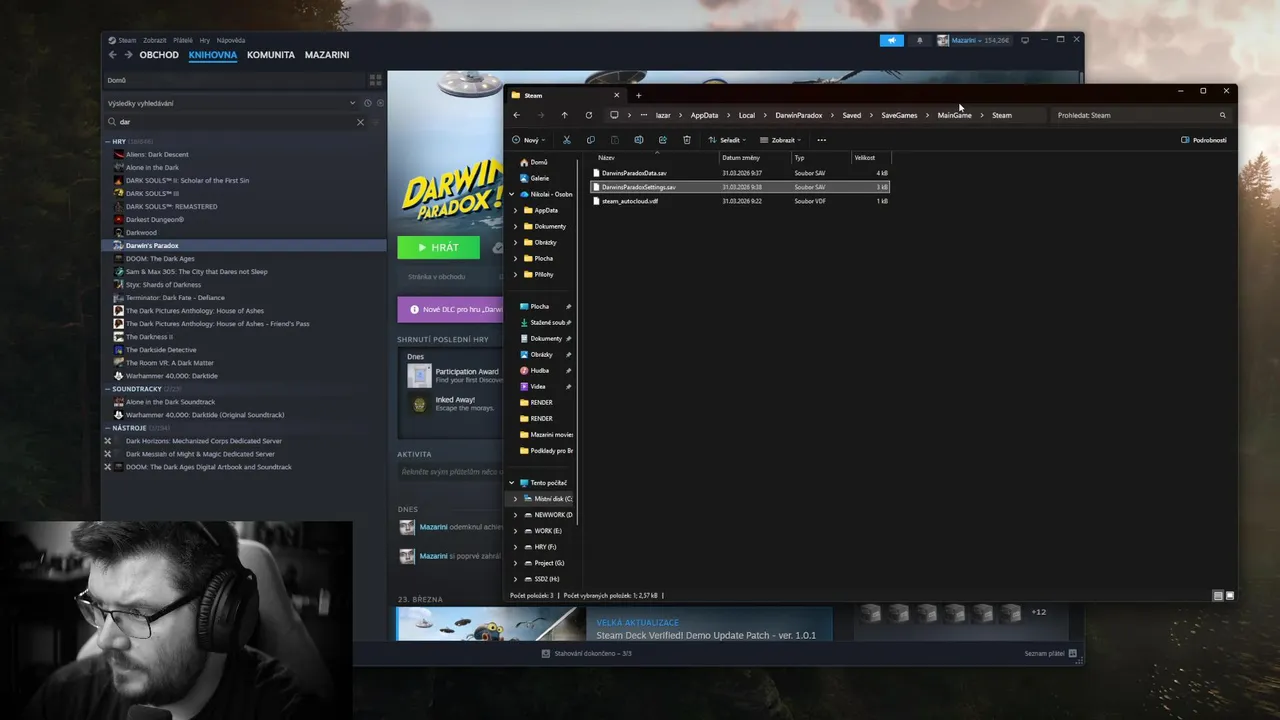The width and height of the screenshot is (1280, 720).
Task: Switch to OBCHOD tab in Steam
Action: click(159, 55)
